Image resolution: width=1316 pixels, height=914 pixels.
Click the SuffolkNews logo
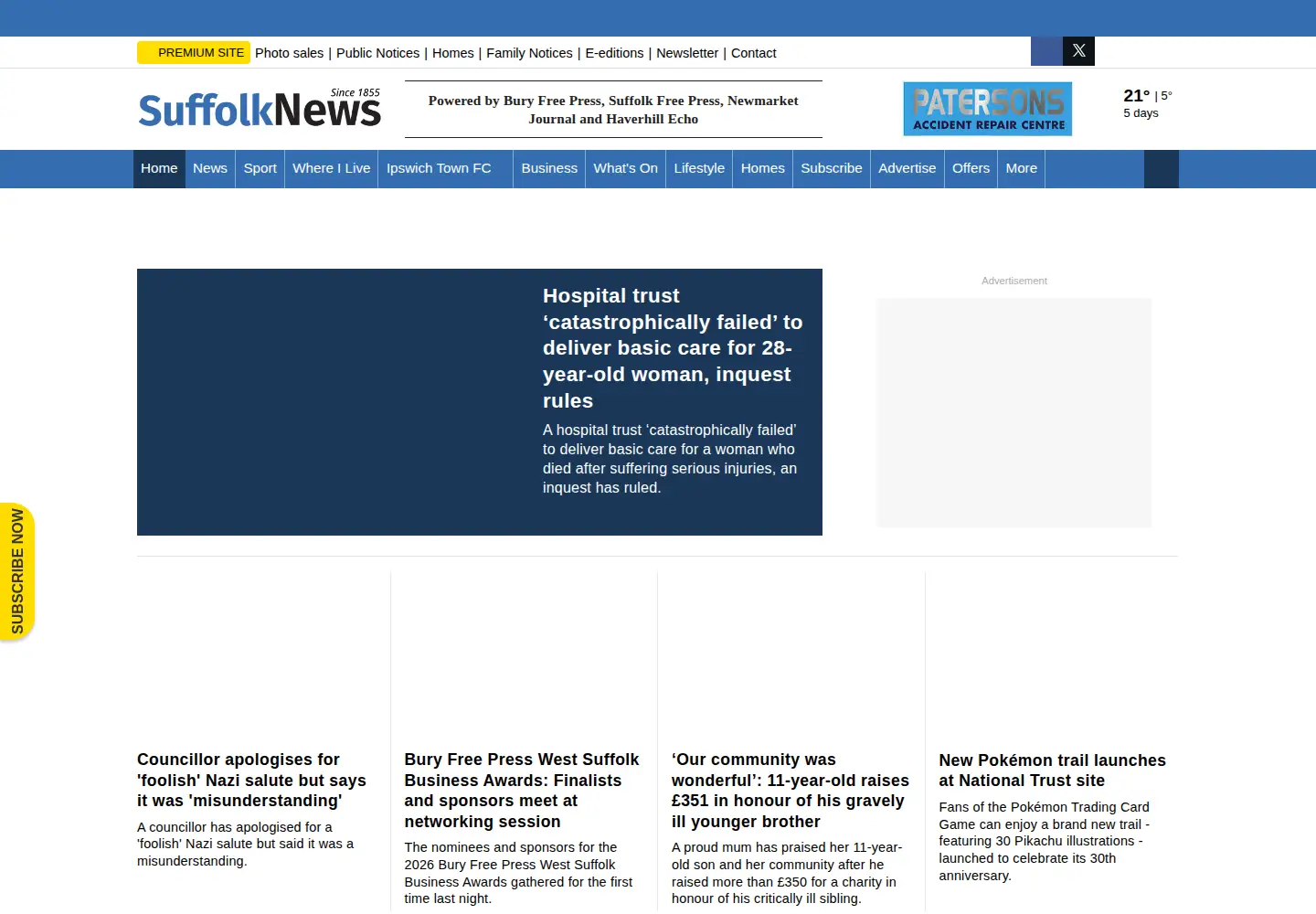pyautogui.click(x=260, y=109)
